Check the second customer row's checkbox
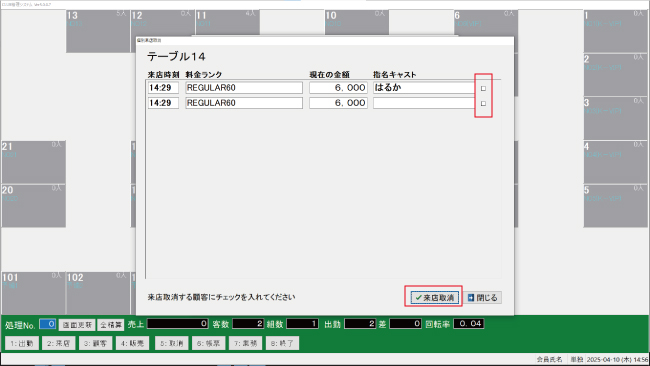 tap(483, 104)
